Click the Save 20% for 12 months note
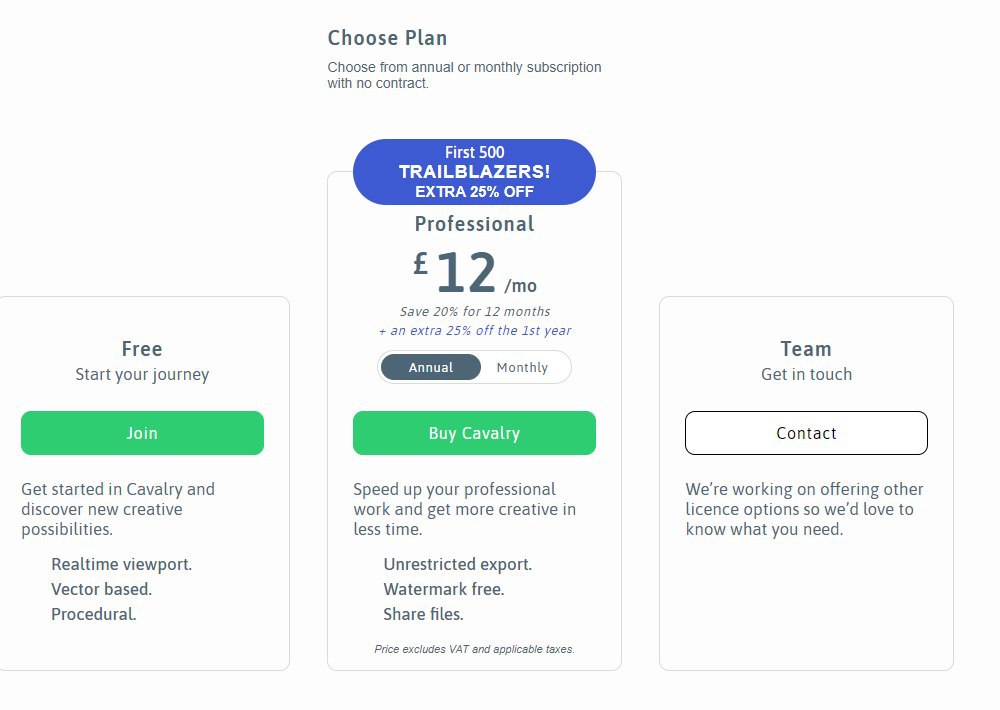This screenshot has height=710, width=1000. click(x=474, y=311)
